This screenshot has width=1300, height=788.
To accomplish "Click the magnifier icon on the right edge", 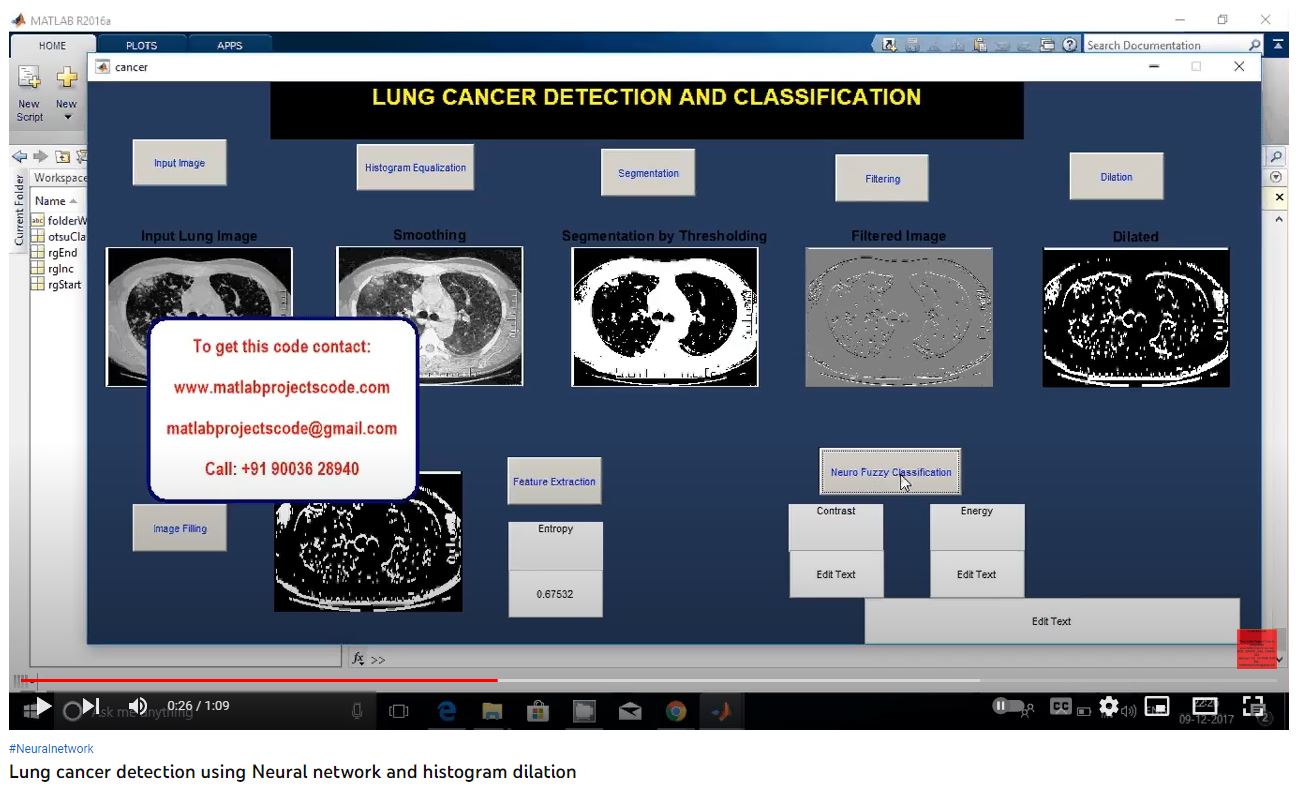I will click(x=1277, y=157).
